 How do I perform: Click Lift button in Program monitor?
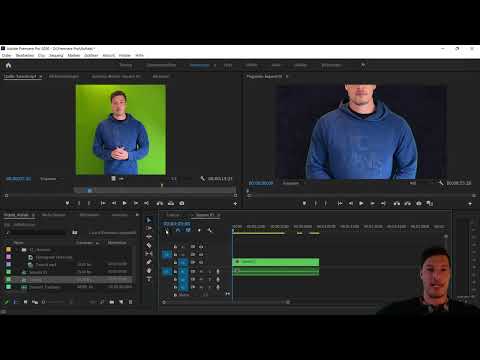396,203
